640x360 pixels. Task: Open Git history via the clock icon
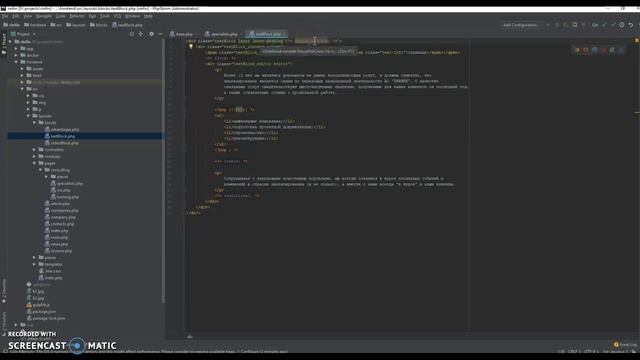[622, 25]
